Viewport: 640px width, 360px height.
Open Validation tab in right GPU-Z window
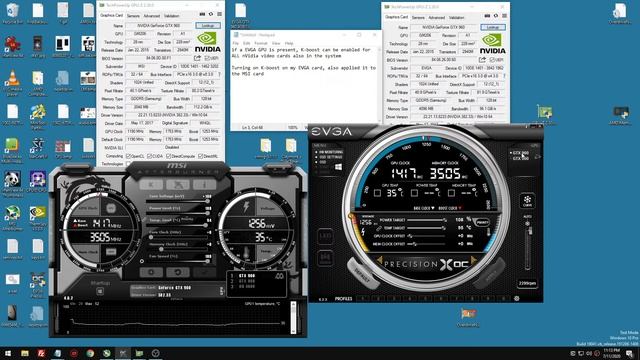(456, 18)
